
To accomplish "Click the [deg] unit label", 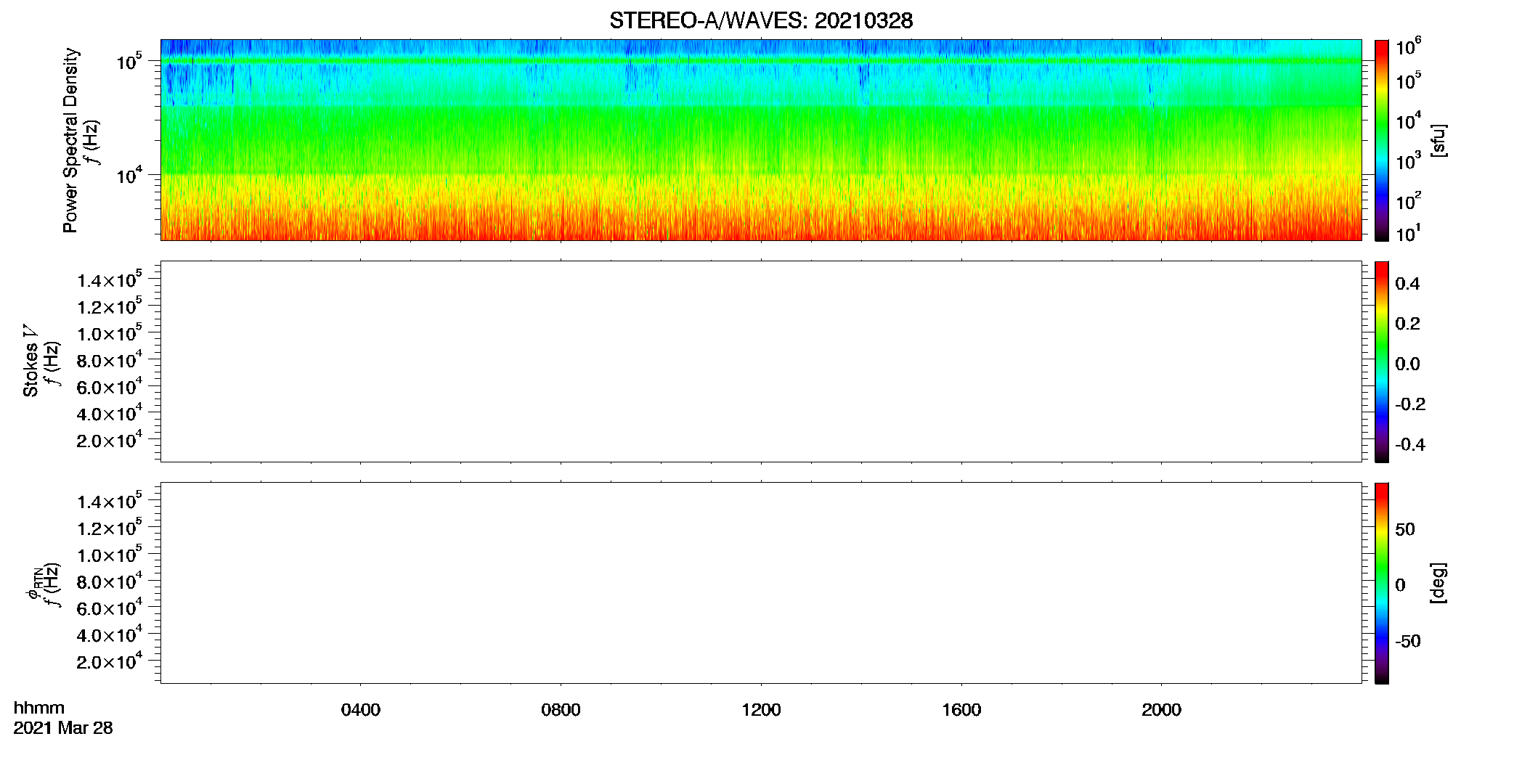I will click(1438, 582).
